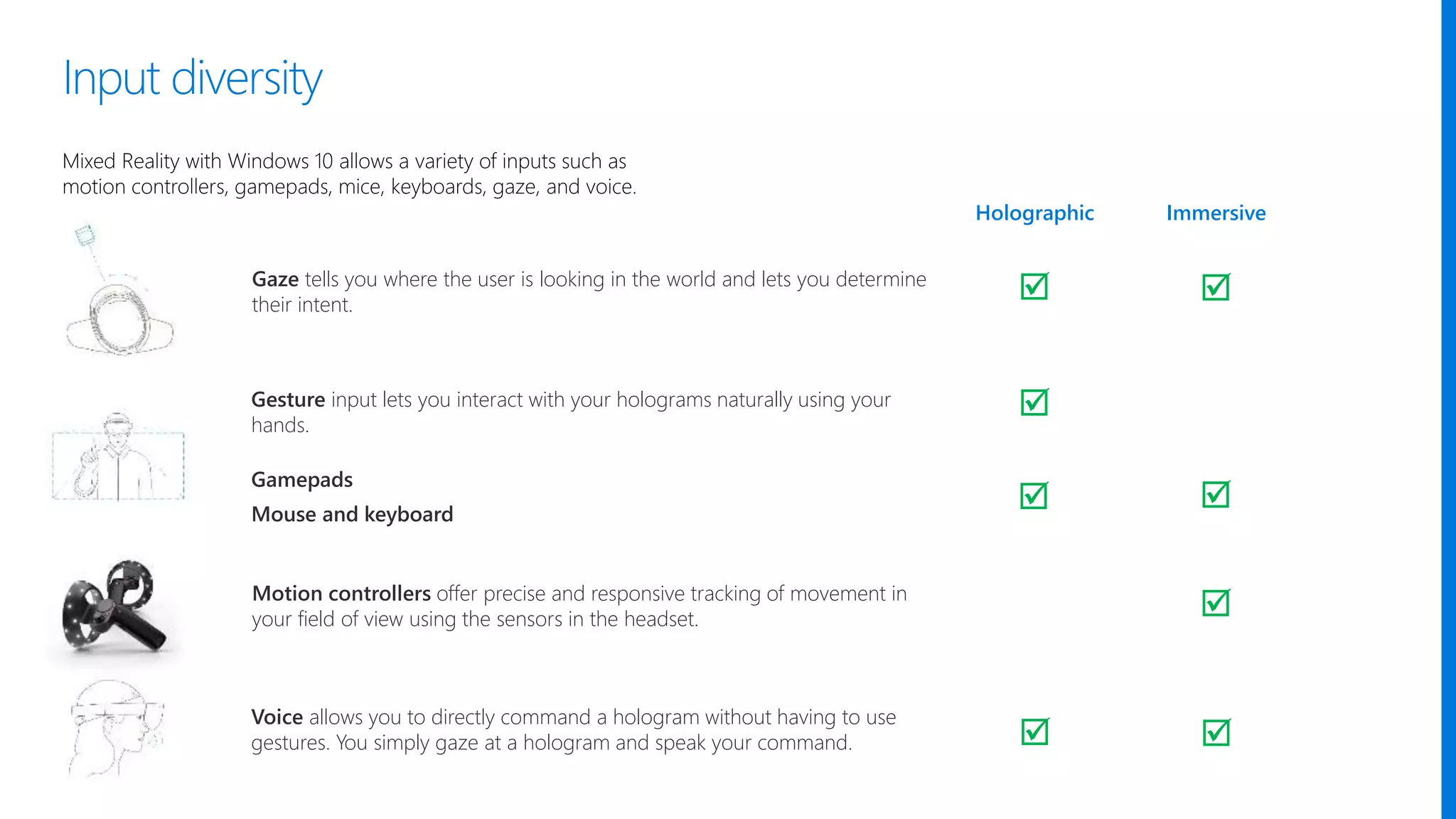Click Immersive checkmark for Gaze

1216,287
